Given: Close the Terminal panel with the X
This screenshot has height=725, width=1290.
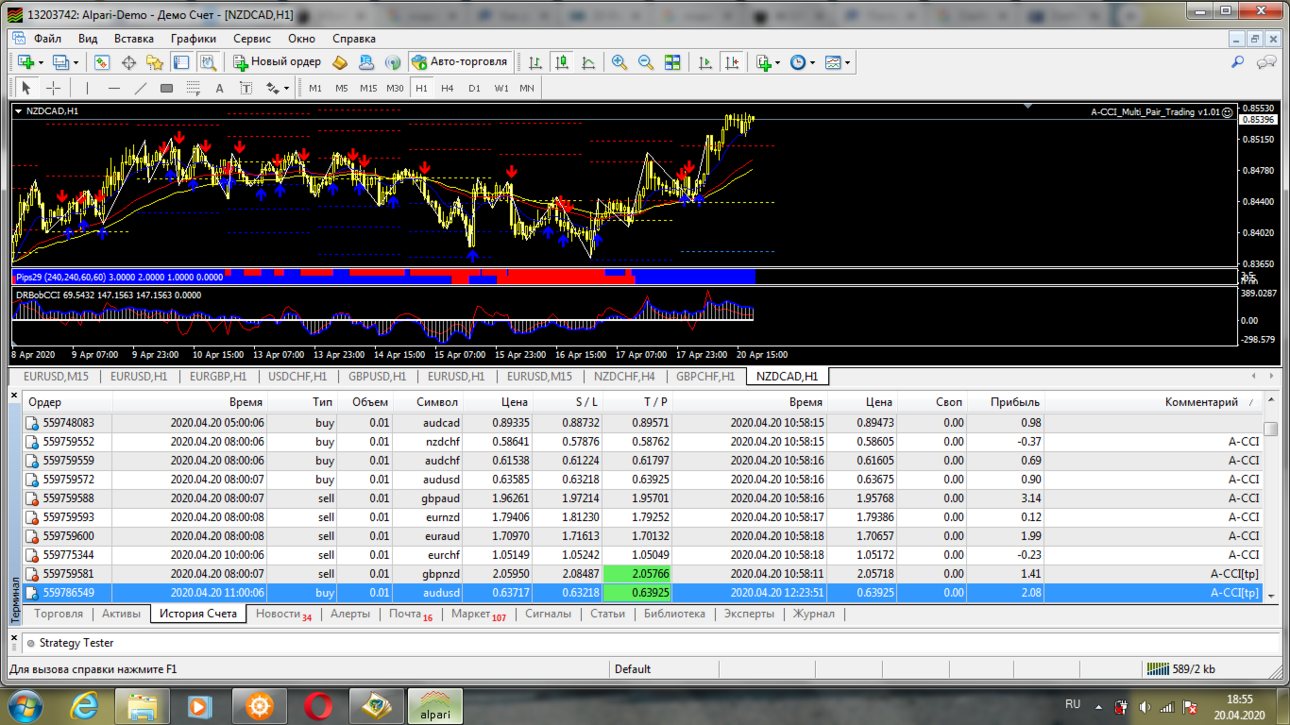Looking at the screenshot, I should point(14,397).
